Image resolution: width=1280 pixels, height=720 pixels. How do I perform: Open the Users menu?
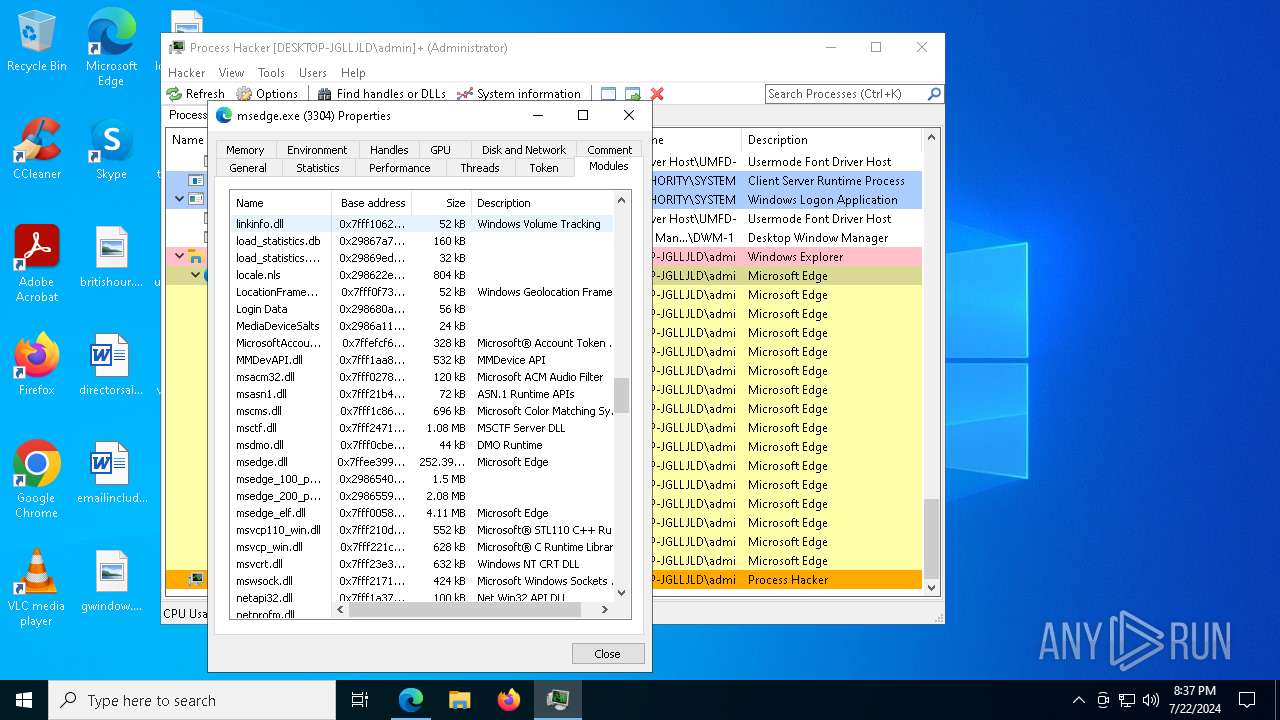(x=313, y=73)
